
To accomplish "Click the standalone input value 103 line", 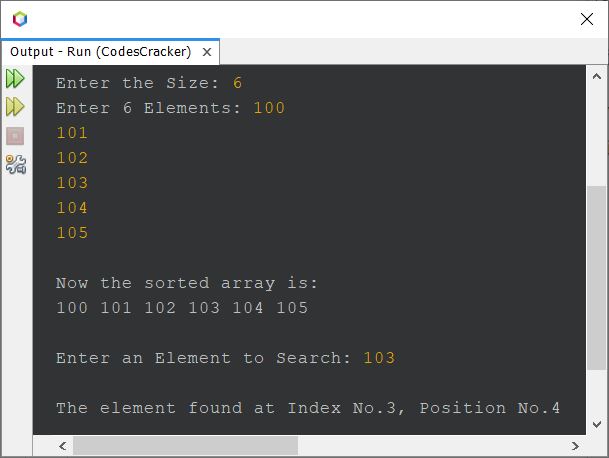I will click(x=72, y=183).
